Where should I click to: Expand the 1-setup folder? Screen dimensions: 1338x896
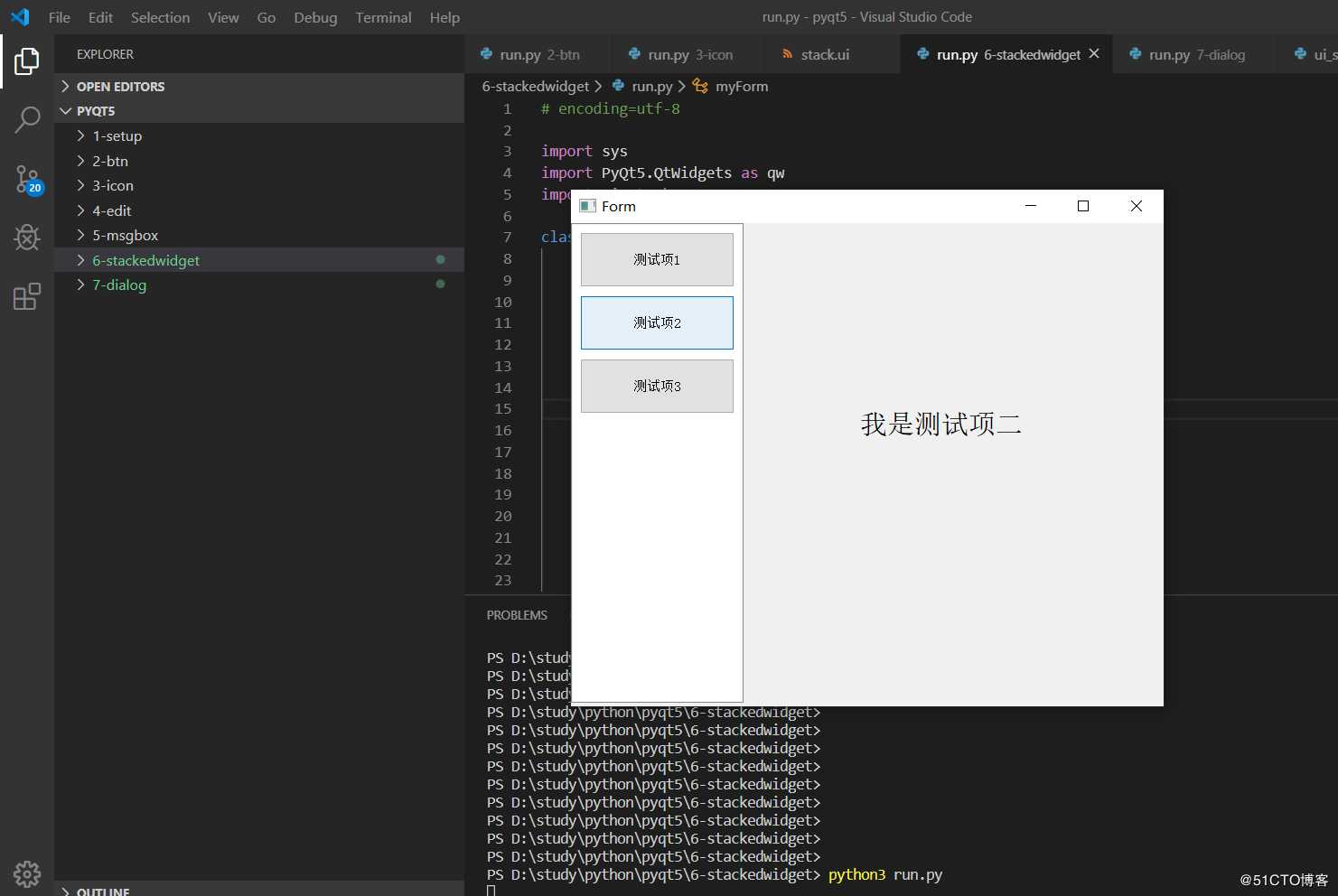click(x=81, y=135)
